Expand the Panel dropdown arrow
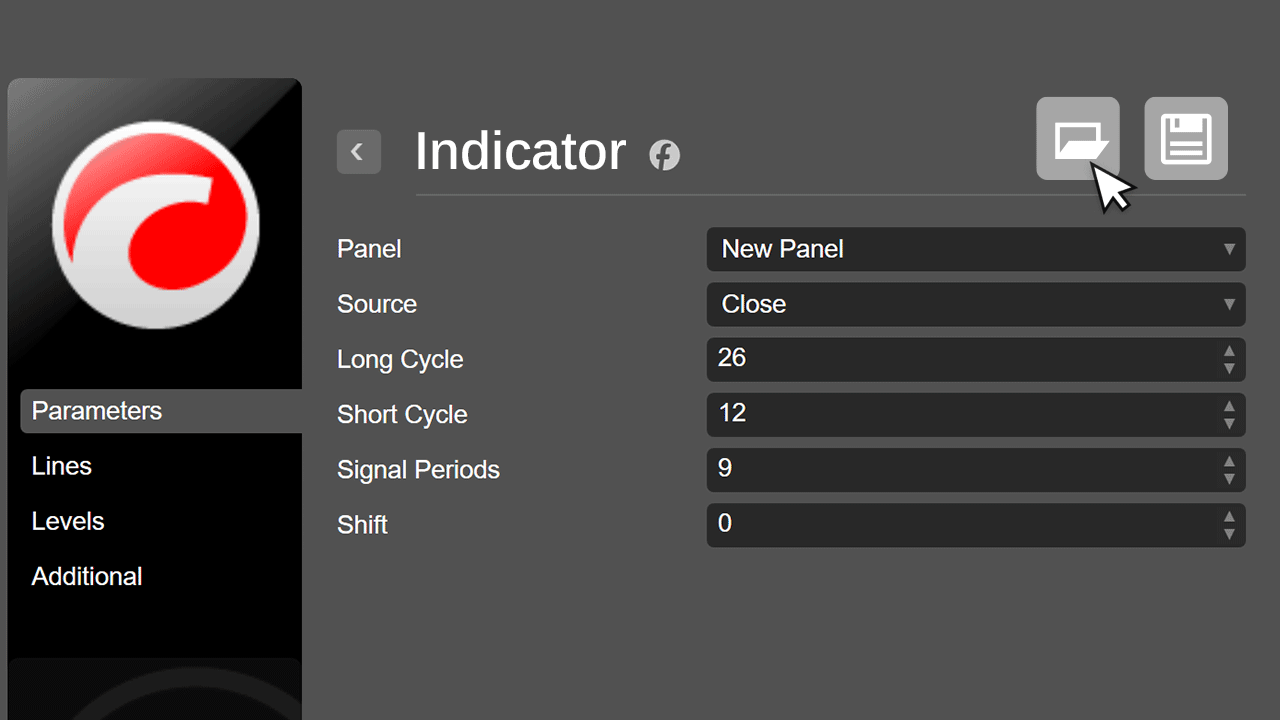The image size is (1280, 720). pos(1229,249)
